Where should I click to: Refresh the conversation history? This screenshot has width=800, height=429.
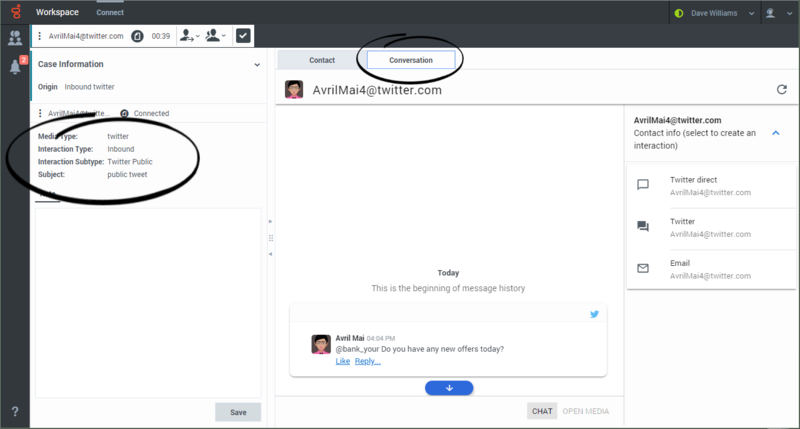[x=781, y=90]
